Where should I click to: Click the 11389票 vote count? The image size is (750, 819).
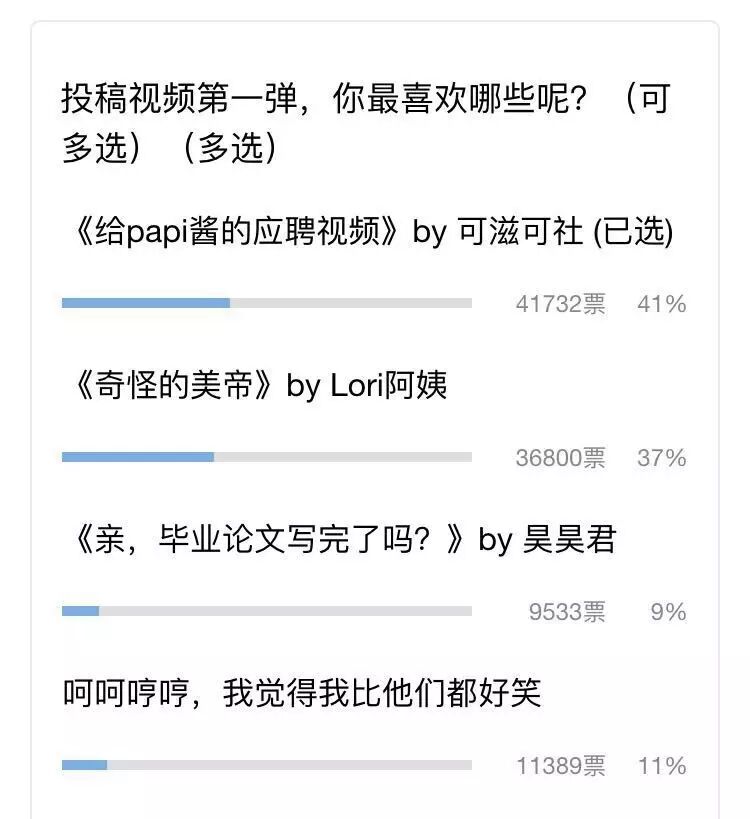click(x=560, y=766)
